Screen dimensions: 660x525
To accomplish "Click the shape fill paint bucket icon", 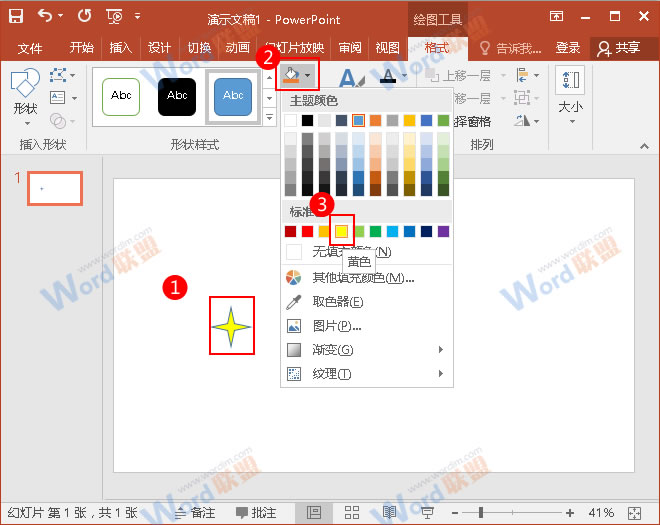I will tap(291, 75).
